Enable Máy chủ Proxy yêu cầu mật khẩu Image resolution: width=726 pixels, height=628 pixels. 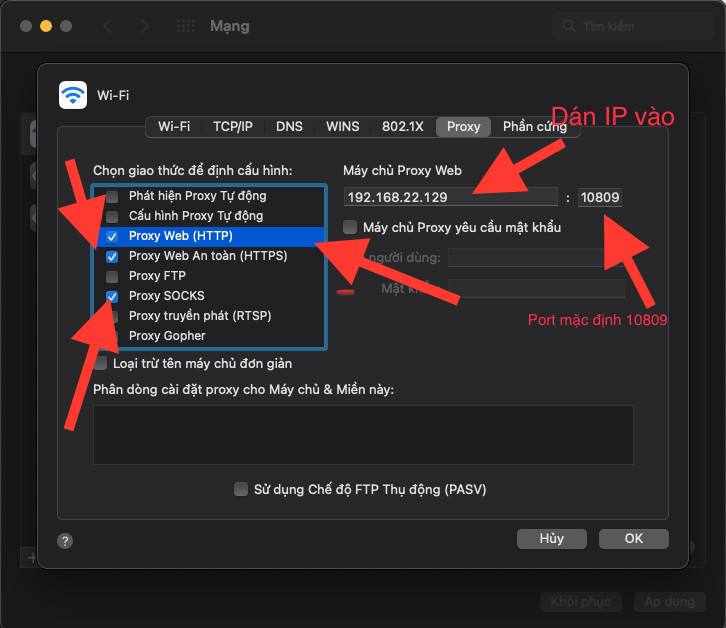[x=350, y=227]
